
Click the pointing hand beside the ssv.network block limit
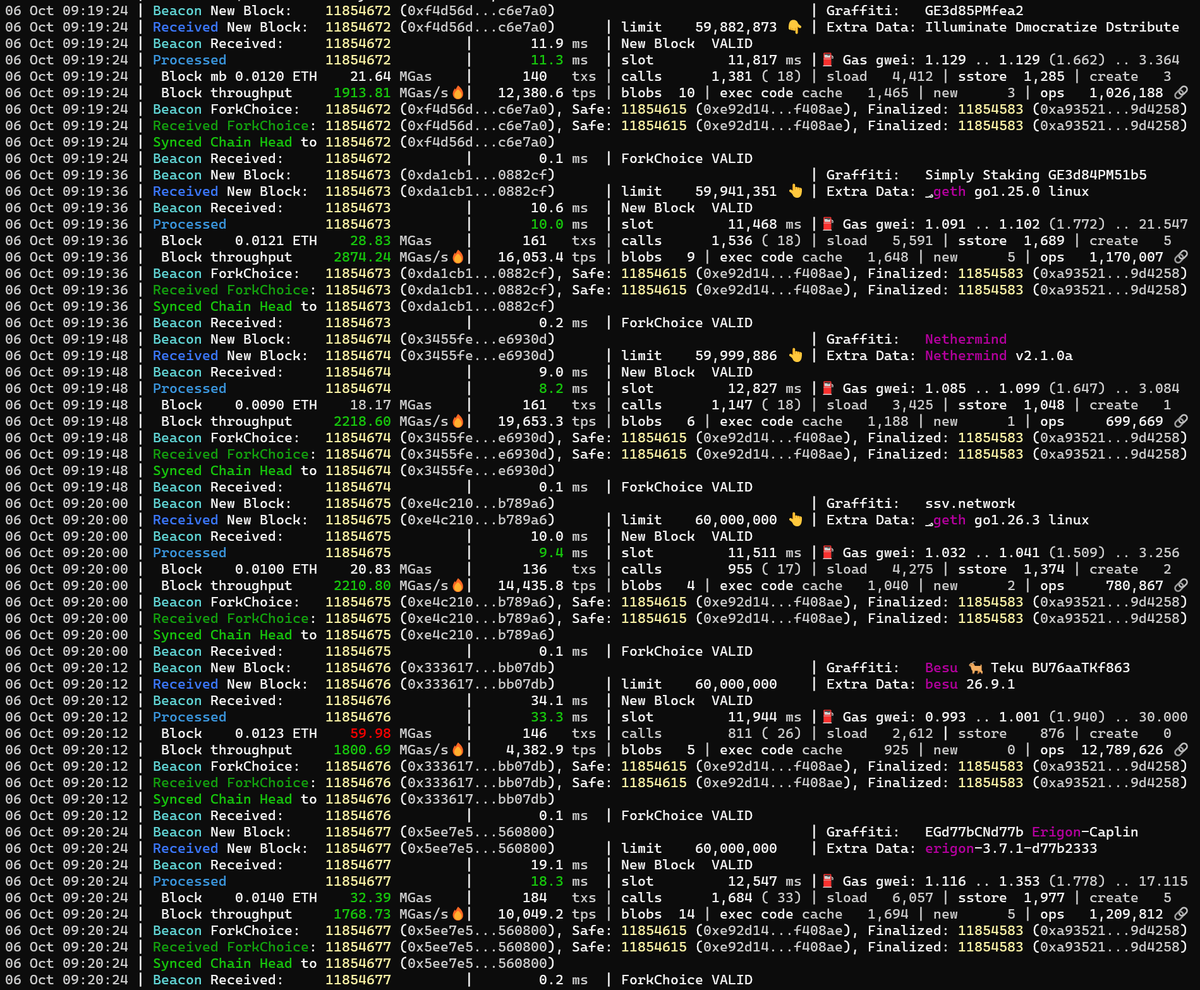(795, 519)
